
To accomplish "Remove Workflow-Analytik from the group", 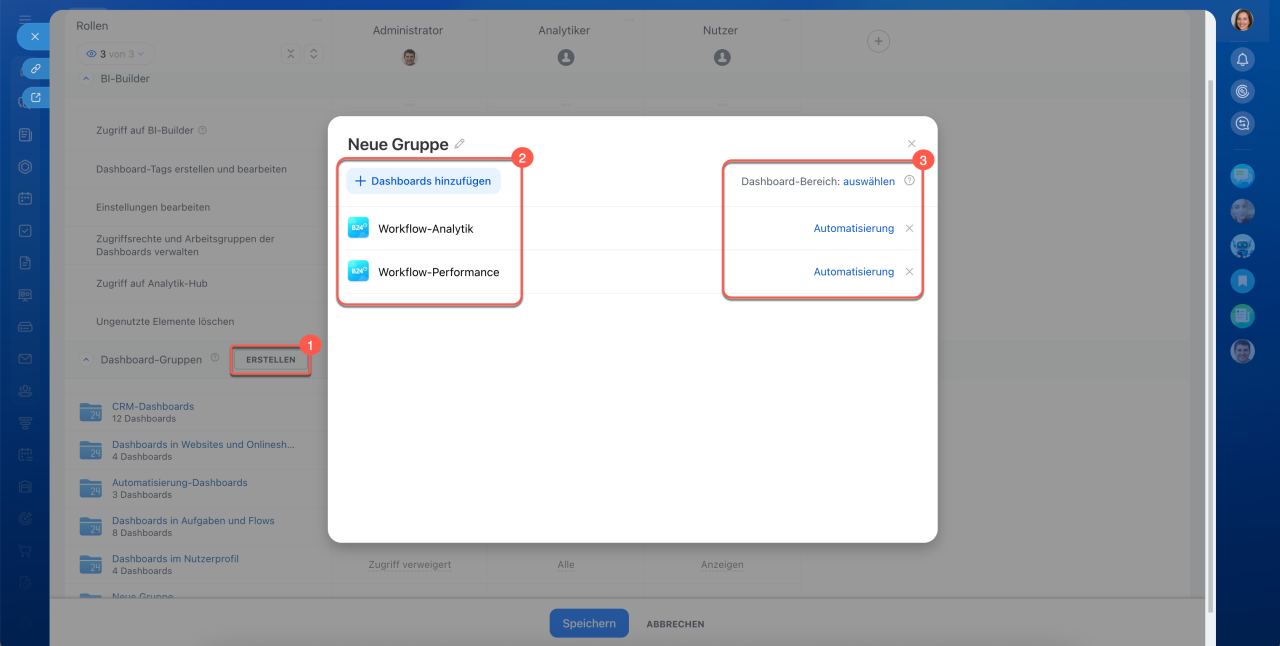I will 909,228.
